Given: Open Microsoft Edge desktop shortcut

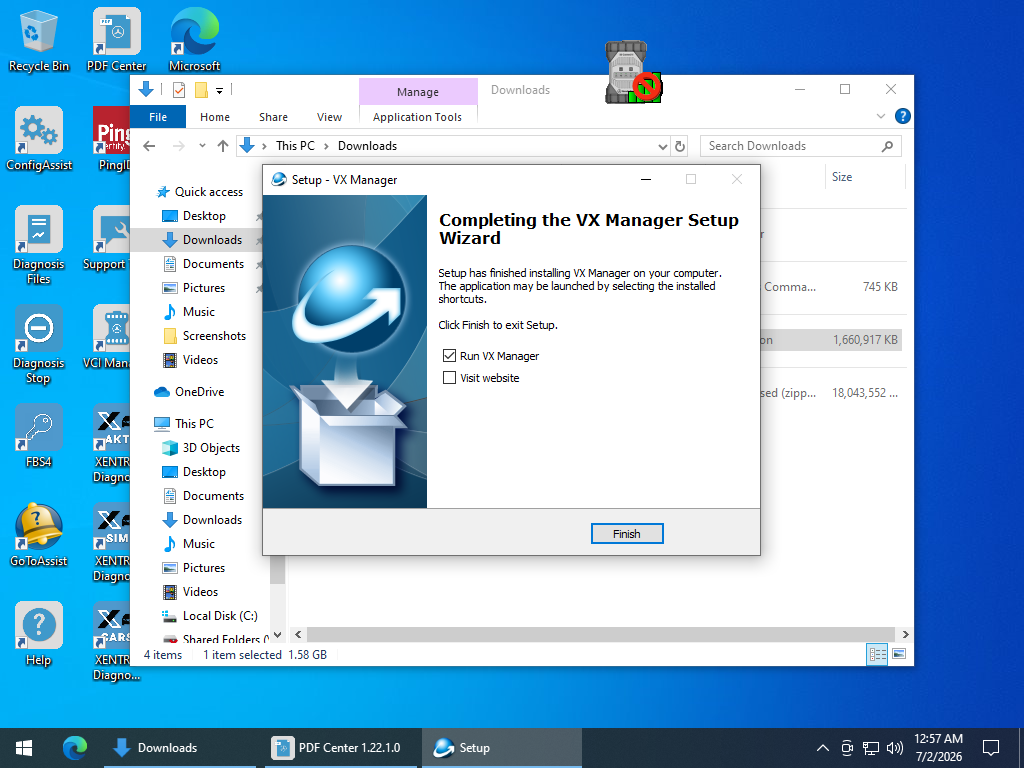Looking at the screenshot, I should tap(195, 40).
